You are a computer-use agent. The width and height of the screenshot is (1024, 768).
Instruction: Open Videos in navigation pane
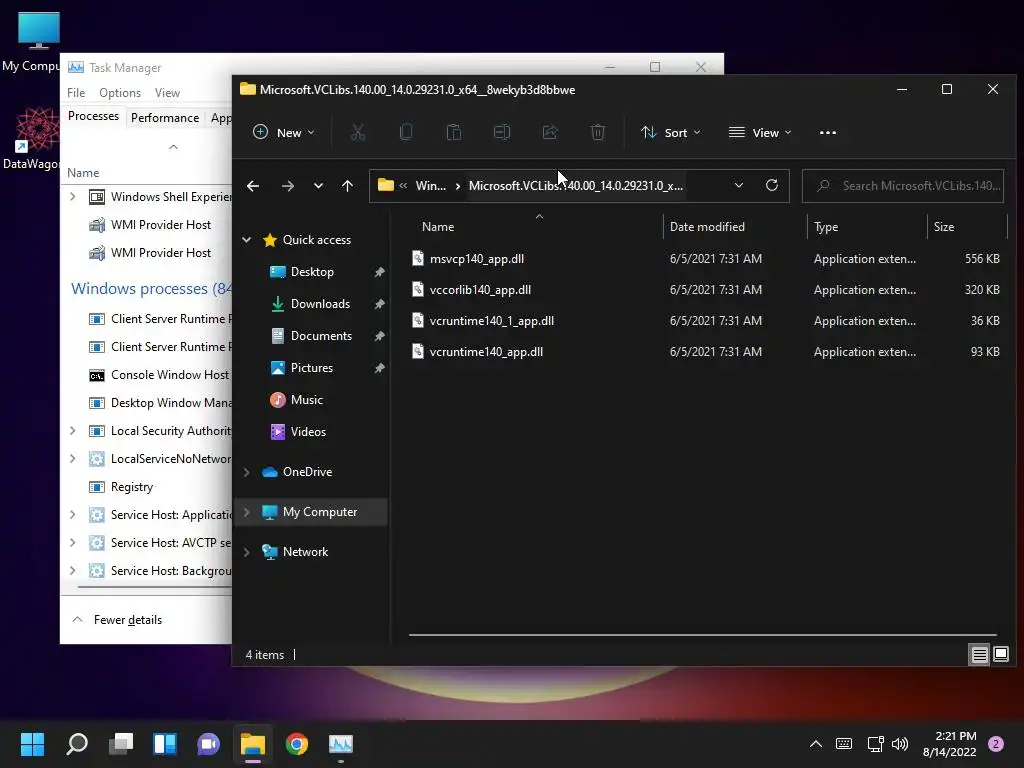(x=308, y=432)
